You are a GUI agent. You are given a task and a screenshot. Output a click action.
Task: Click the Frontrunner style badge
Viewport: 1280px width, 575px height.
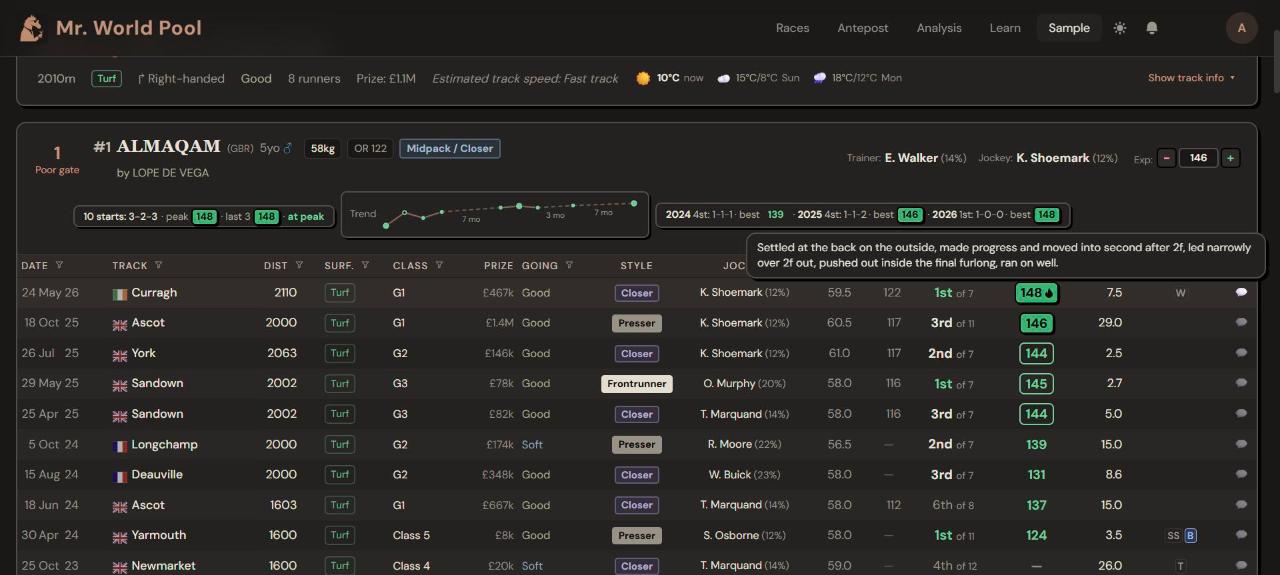point(637,384)
